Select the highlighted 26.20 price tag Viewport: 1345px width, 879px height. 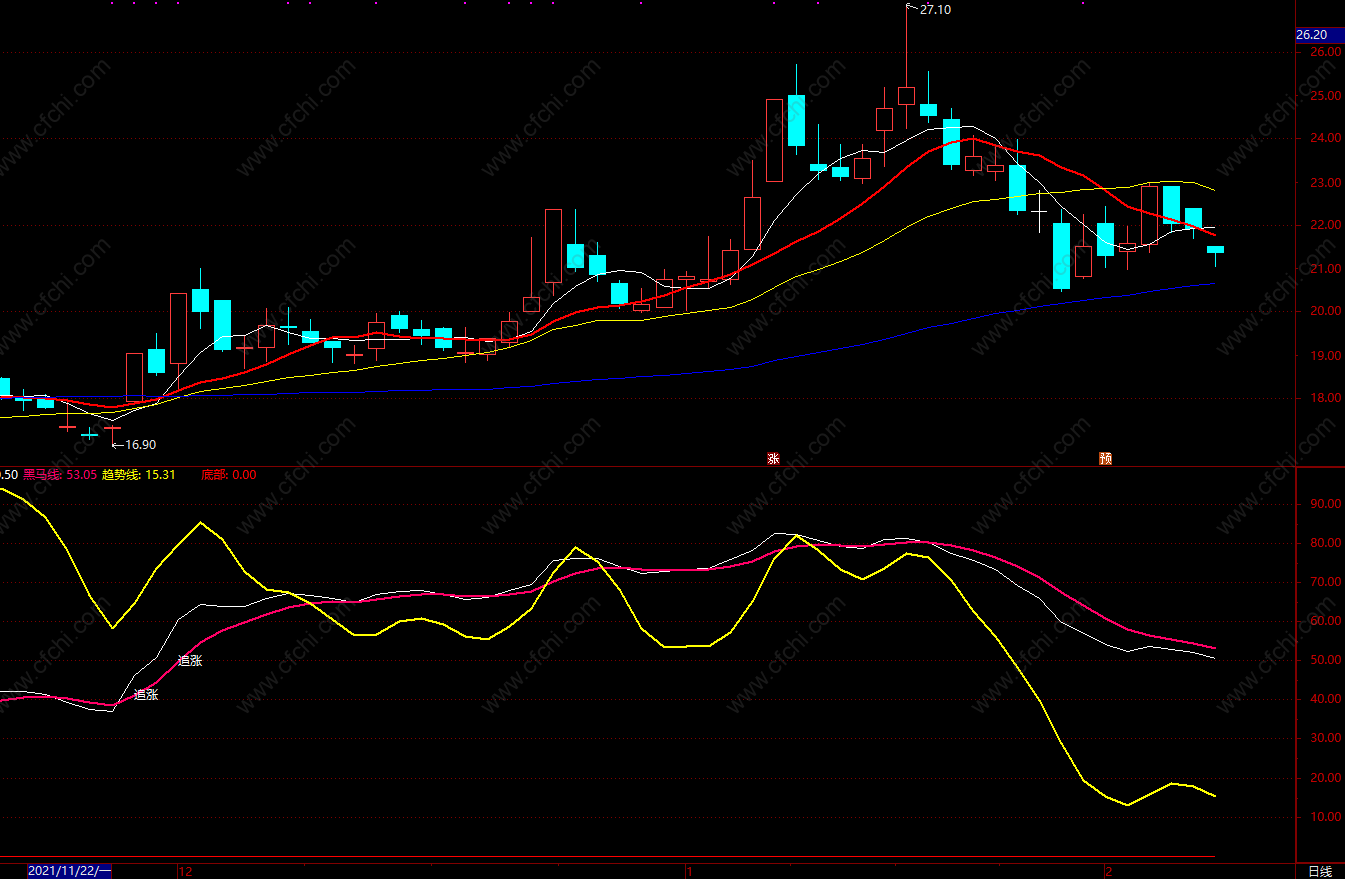[x=1319, y=35]
